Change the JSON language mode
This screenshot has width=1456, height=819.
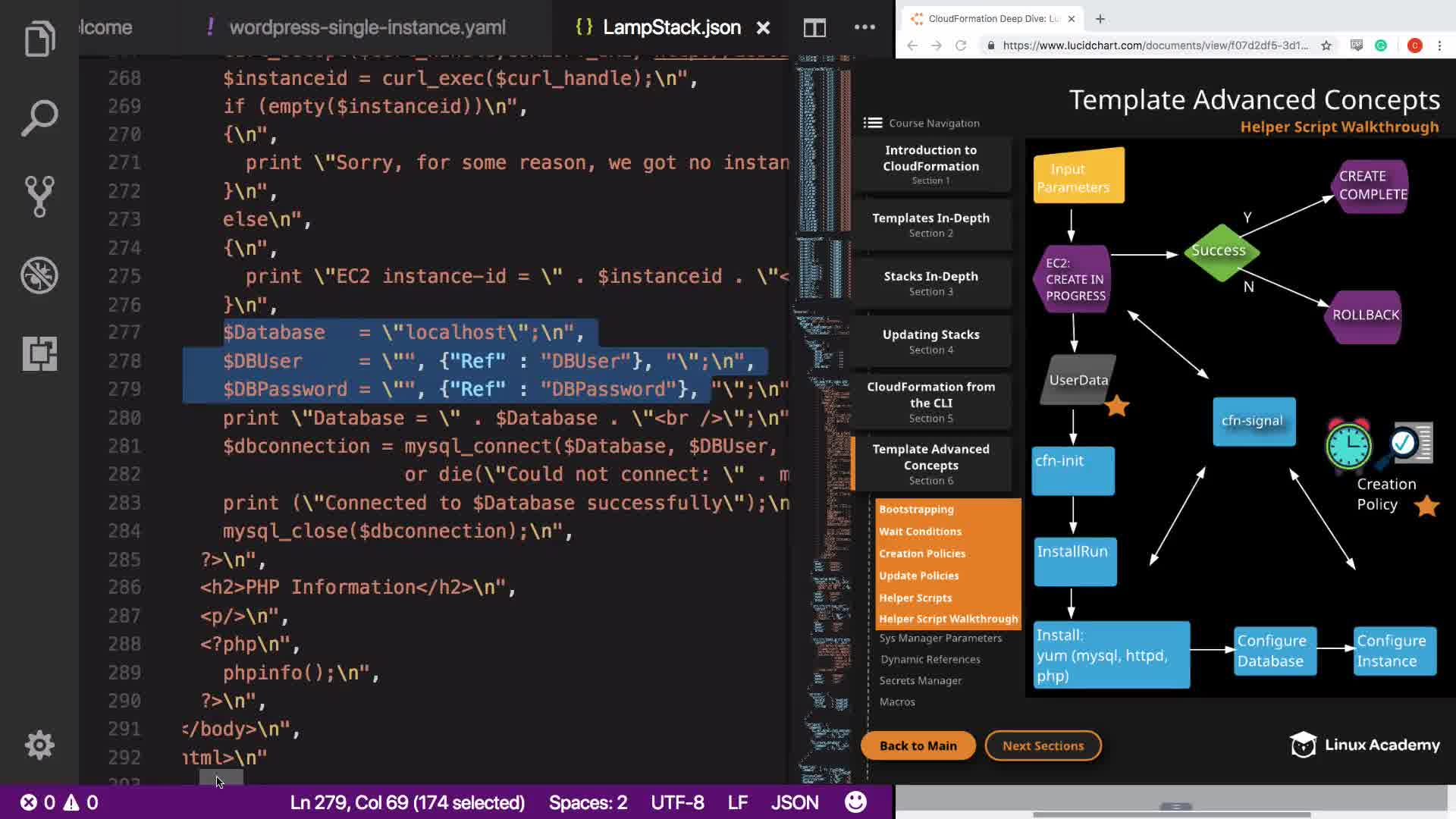(794, 802)
